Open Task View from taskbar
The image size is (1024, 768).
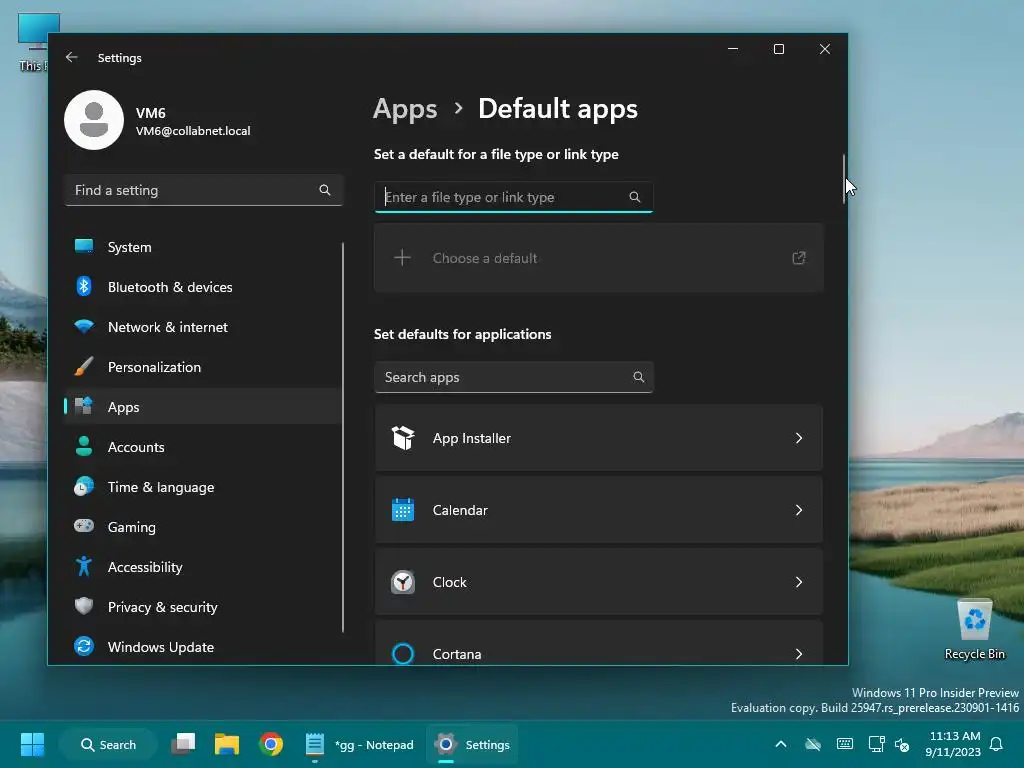(184, 744)
